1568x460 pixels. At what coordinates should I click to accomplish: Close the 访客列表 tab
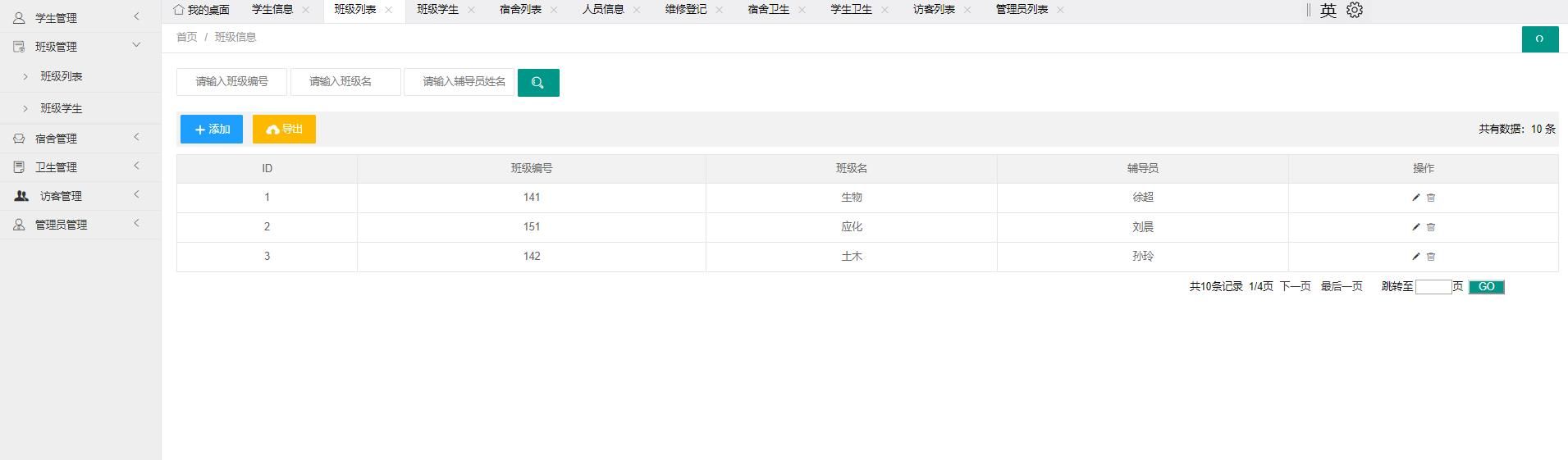tap(967, 10)
